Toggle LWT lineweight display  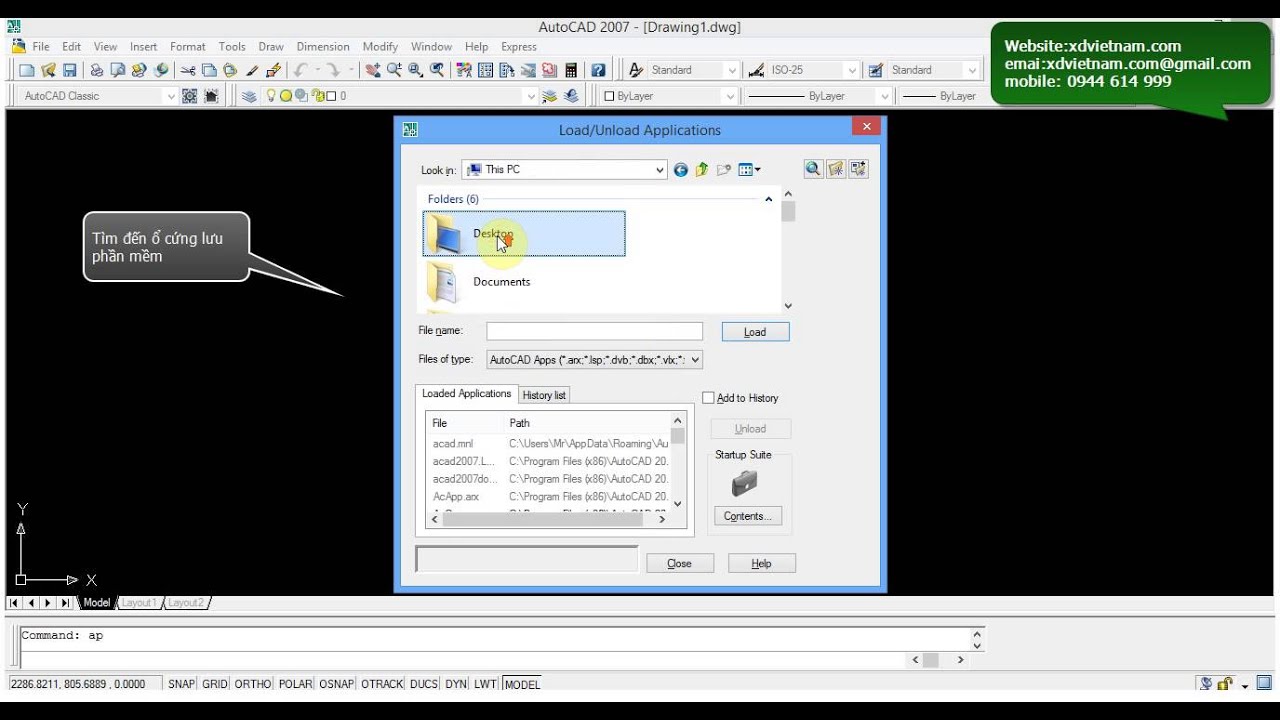tap(485, 684)
